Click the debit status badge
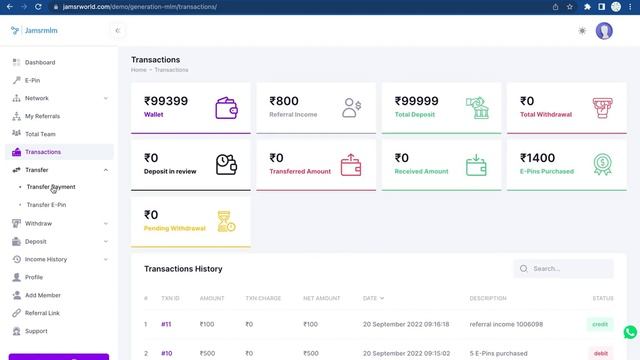Screen dimensions: 640x360 coord(601,353)
